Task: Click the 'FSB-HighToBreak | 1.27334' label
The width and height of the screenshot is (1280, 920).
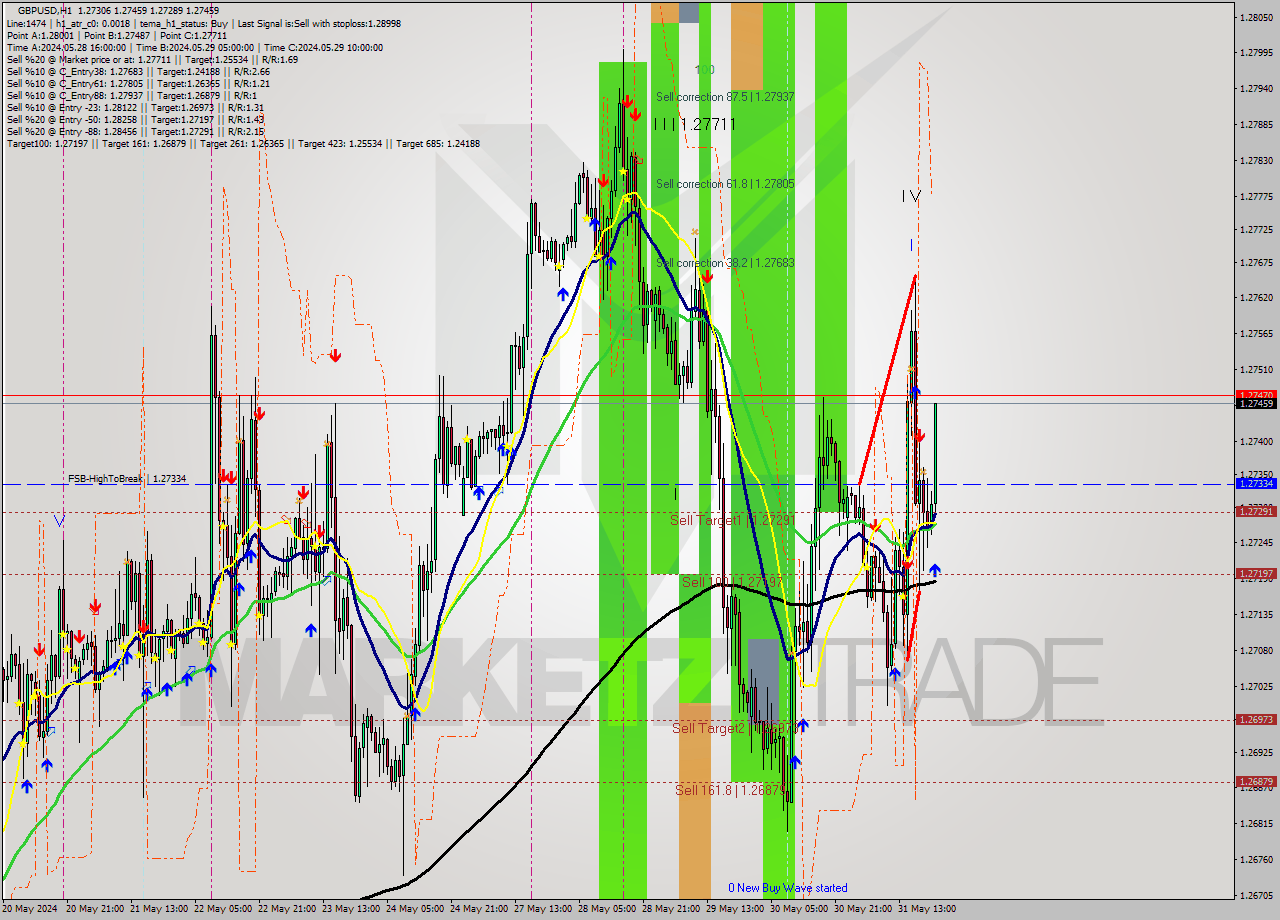Action: pos(127,479)
